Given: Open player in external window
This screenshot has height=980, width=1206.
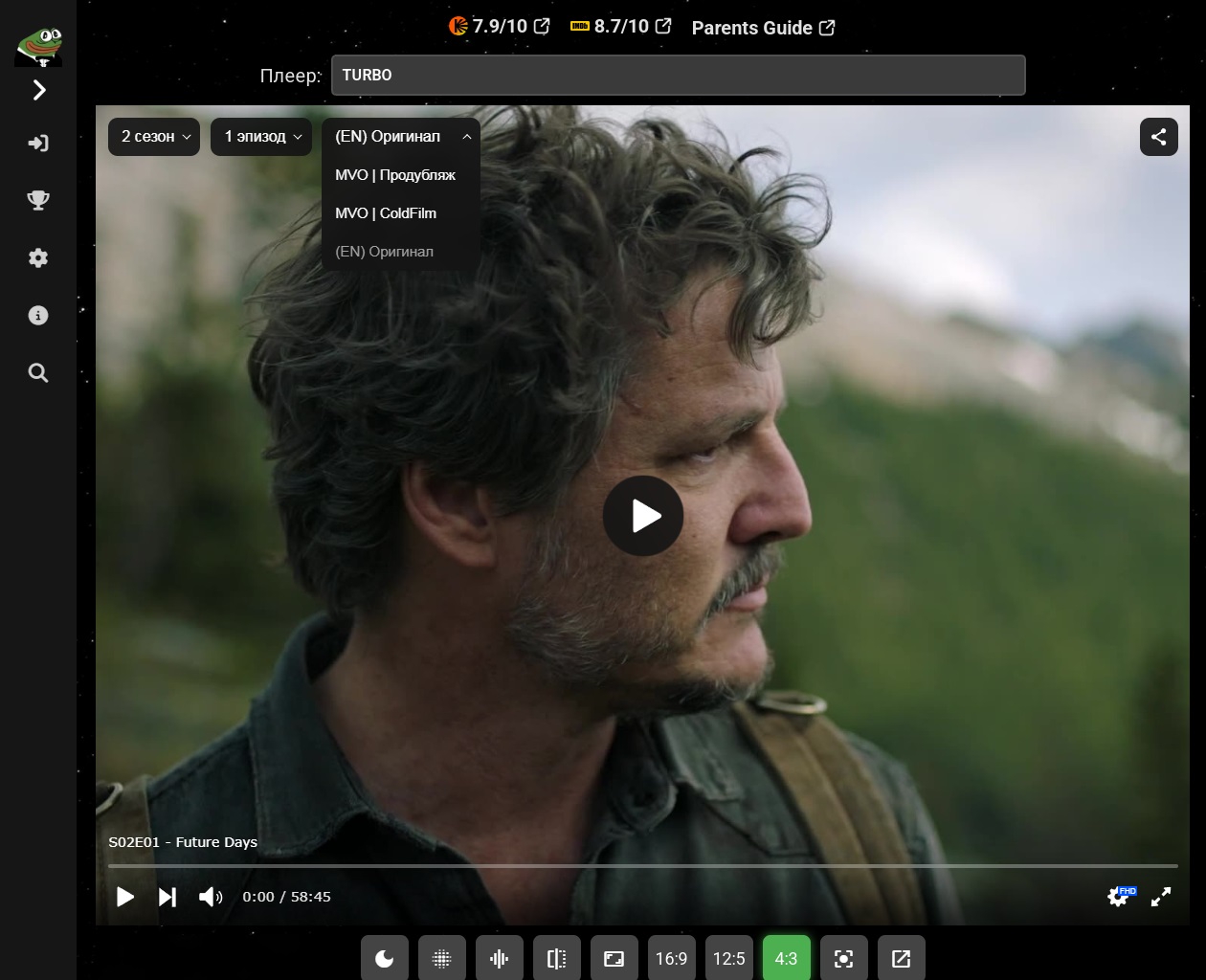Looking at the screenshot, I should pos(902,958).
